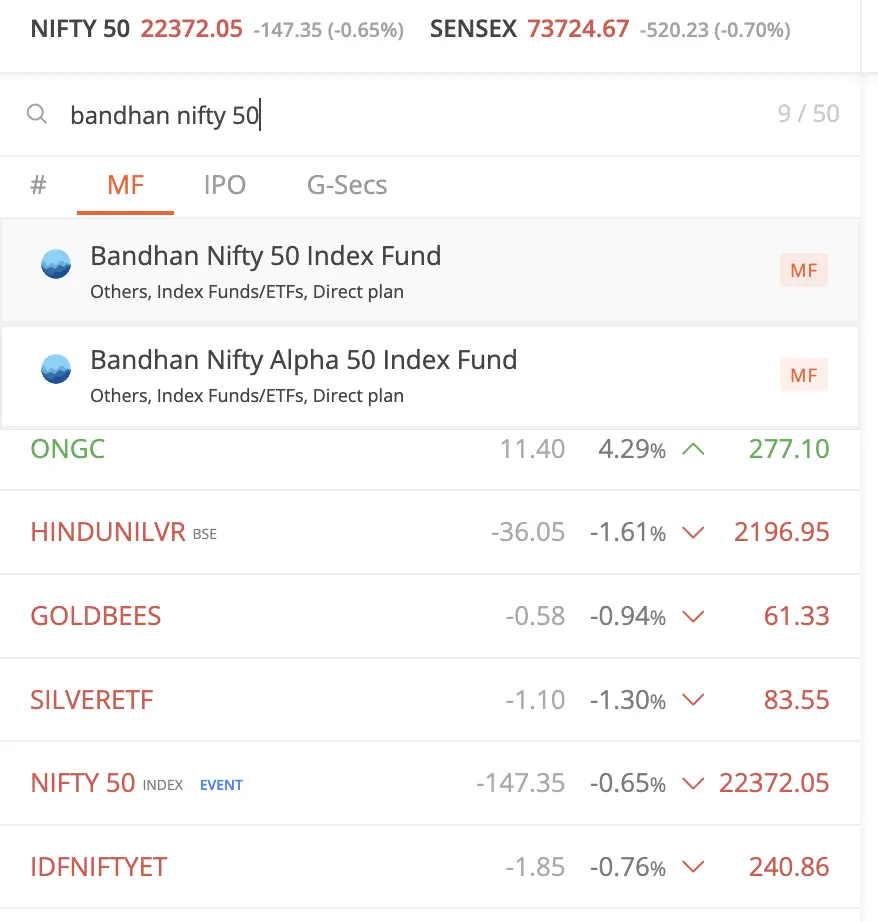Select the # all results tab
Image resolution: width=878 pixels, height=922 pixels.
(x=38, y=185)
